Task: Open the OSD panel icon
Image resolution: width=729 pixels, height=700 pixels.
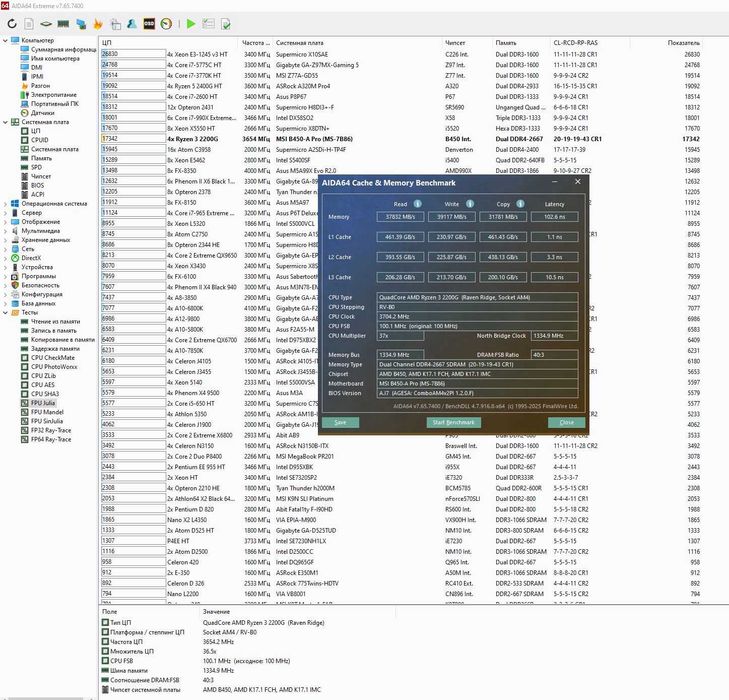Action: [x=149, y=24]
